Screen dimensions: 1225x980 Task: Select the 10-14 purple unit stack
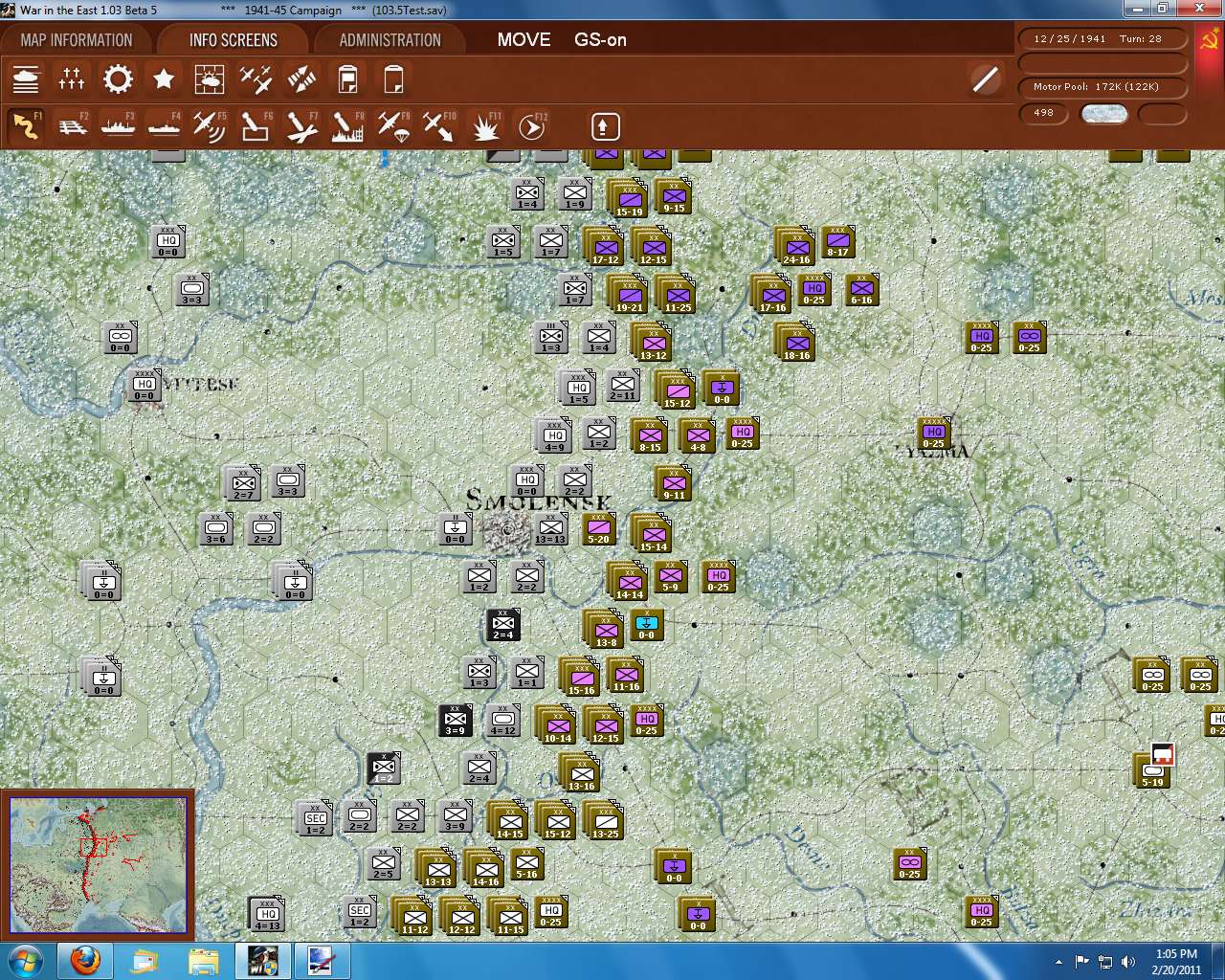(556, 724)
